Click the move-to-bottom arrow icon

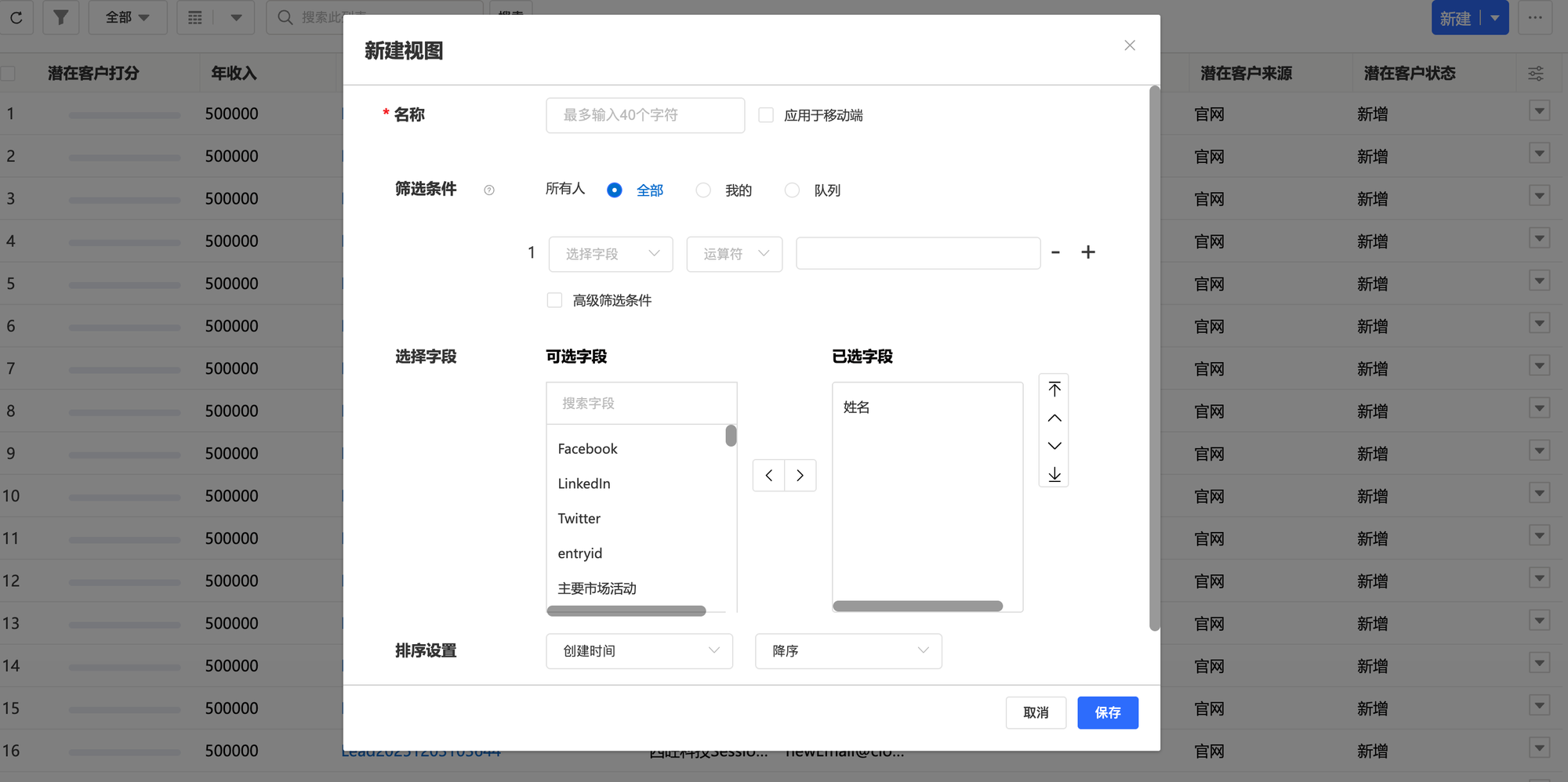point(1054,475)
